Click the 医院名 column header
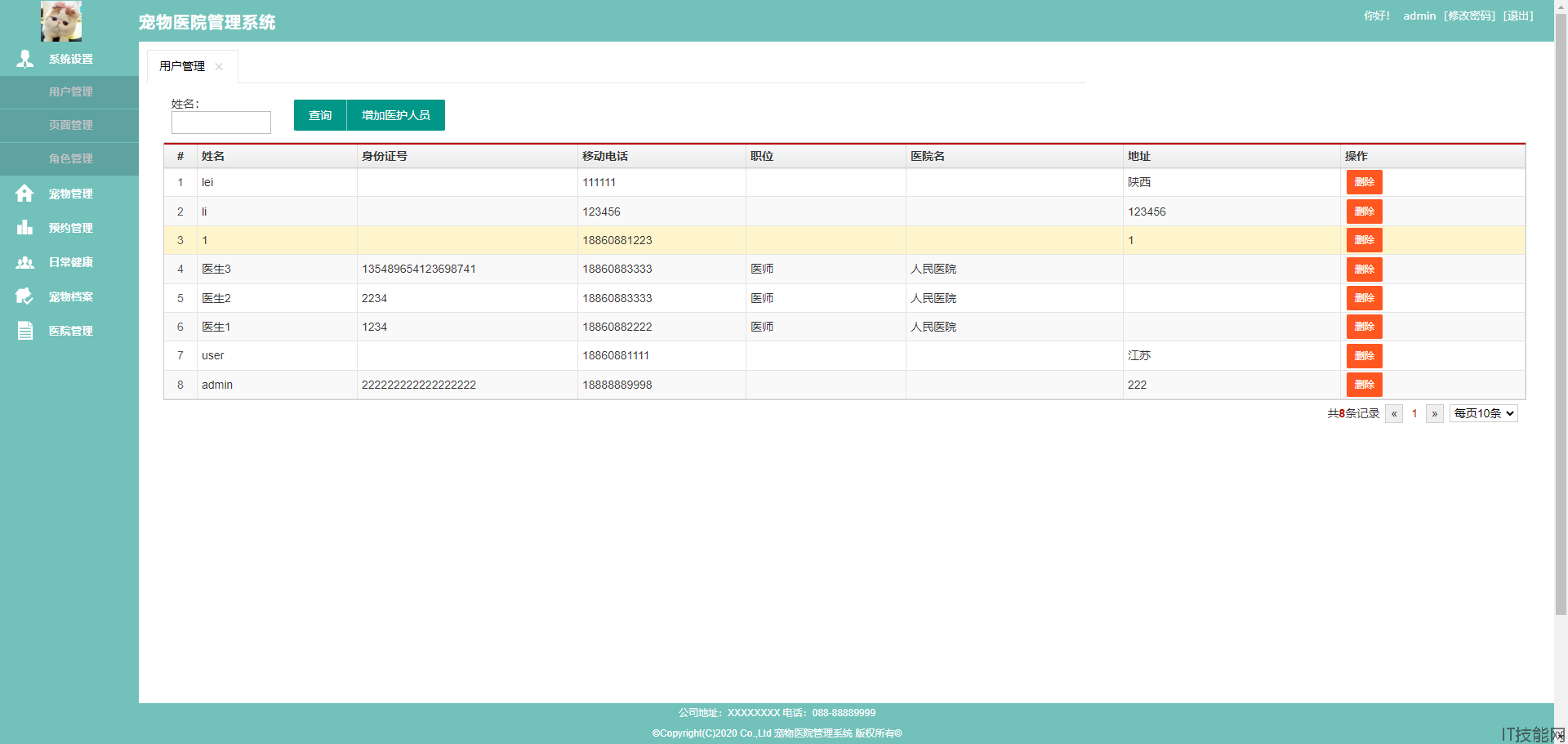Image resolution: width=1568 pixels, height=744 pixels. click(1014, 156)
